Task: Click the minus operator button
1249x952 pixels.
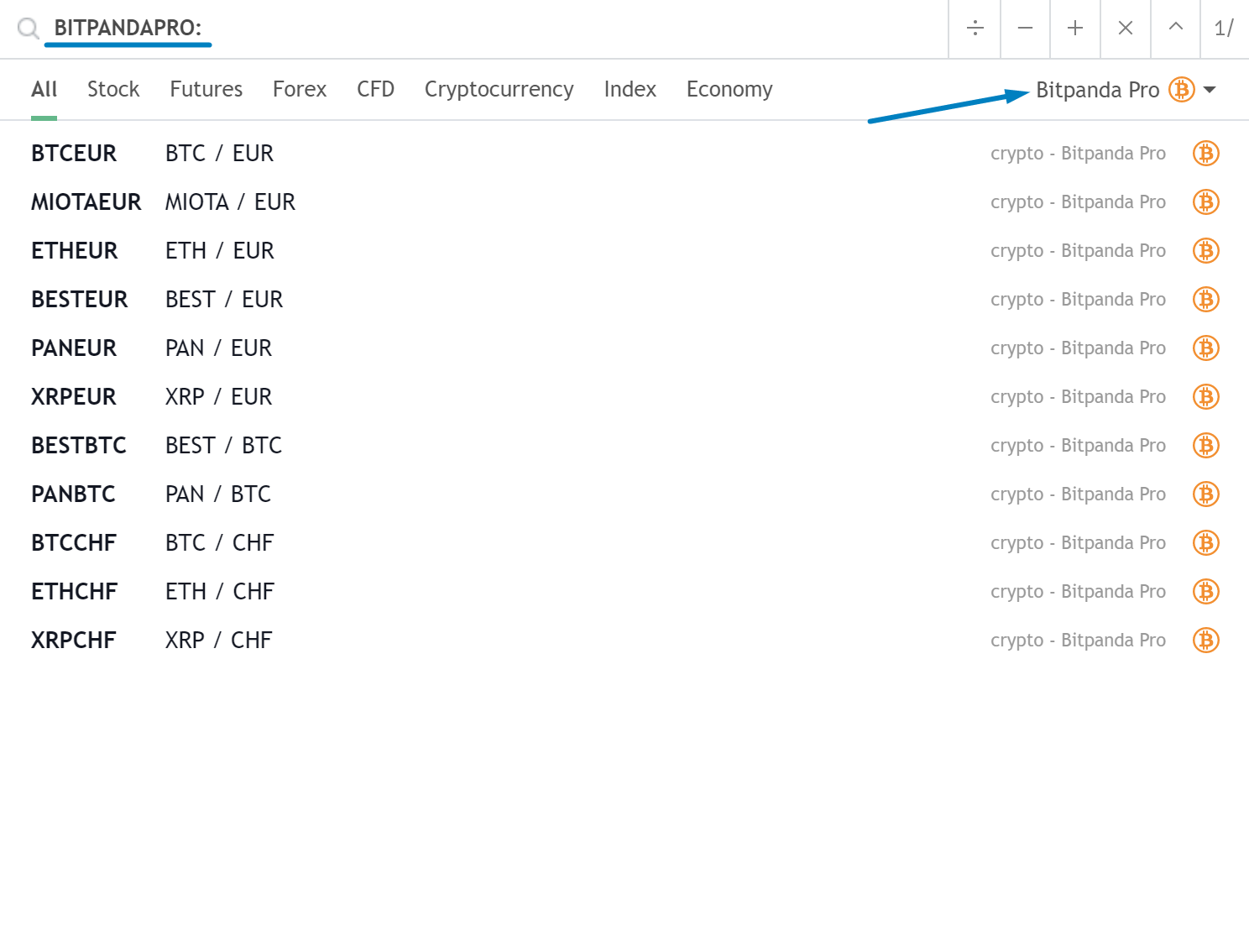Action: pyautogui.click(x=1025, y=29)
